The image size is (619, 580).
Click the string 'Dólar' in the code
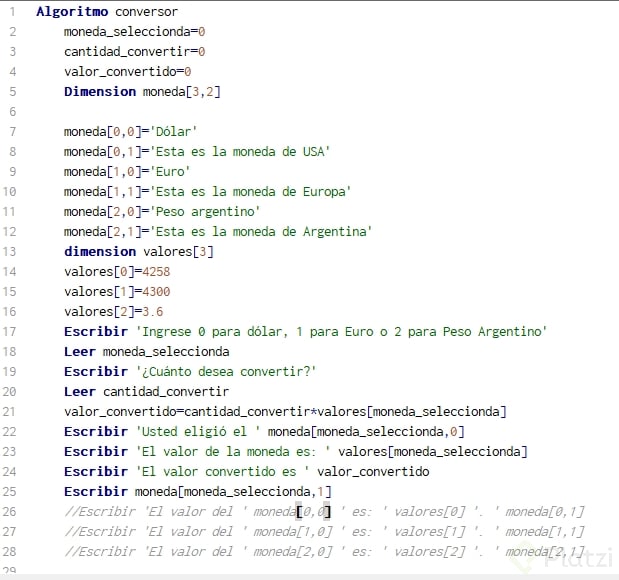click(x=174, y=131)
